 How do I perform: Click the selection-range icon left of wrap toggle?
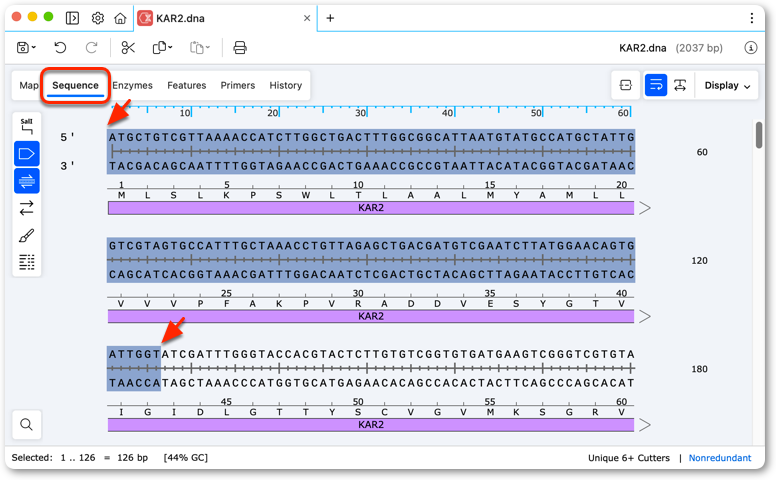[x=626, y=85]
